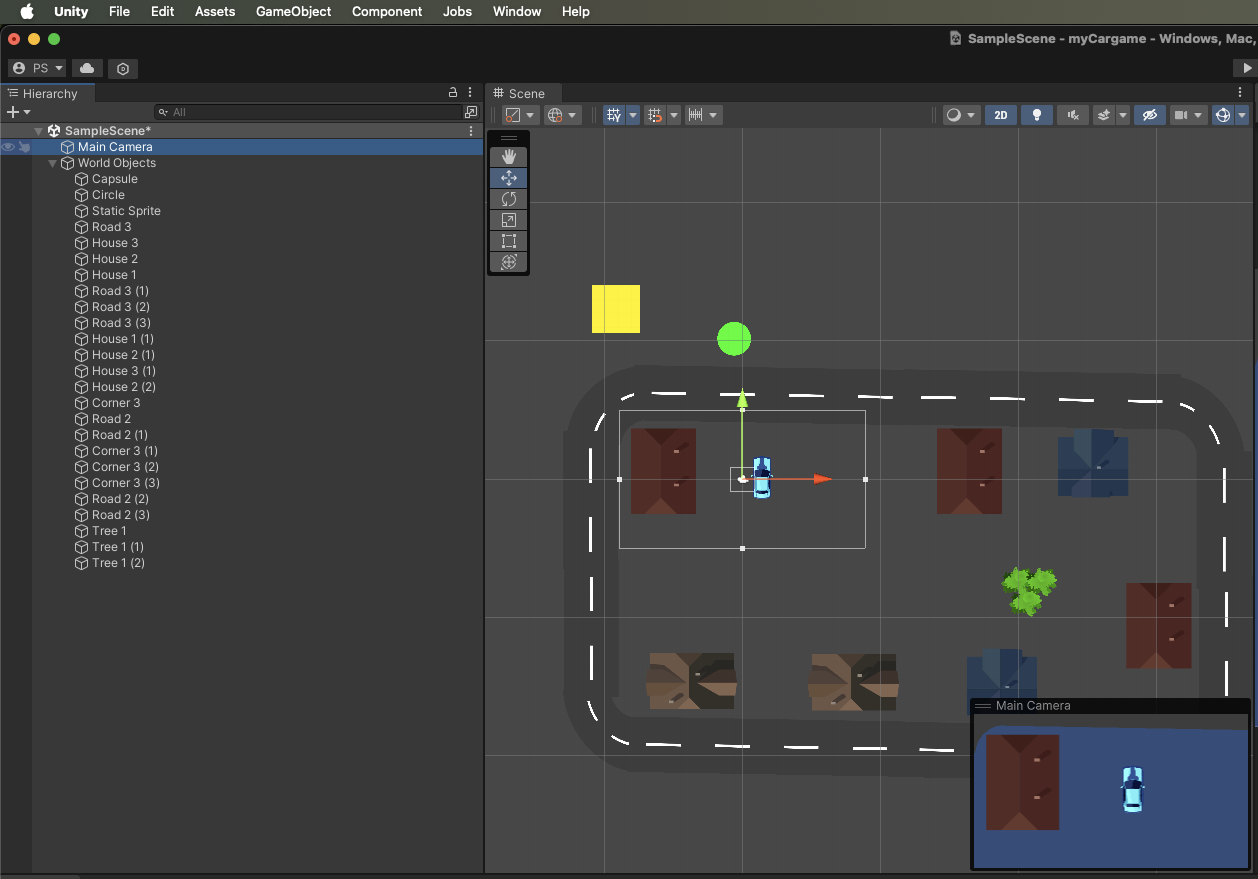Open the PS account dropdown

37,68
